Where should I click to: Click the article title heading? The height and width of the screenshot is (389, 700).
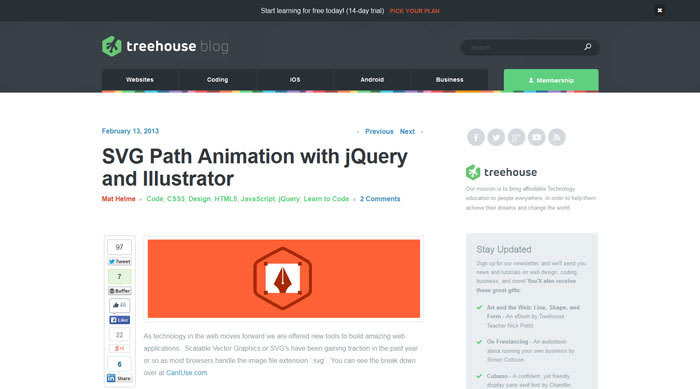[254, 167]
